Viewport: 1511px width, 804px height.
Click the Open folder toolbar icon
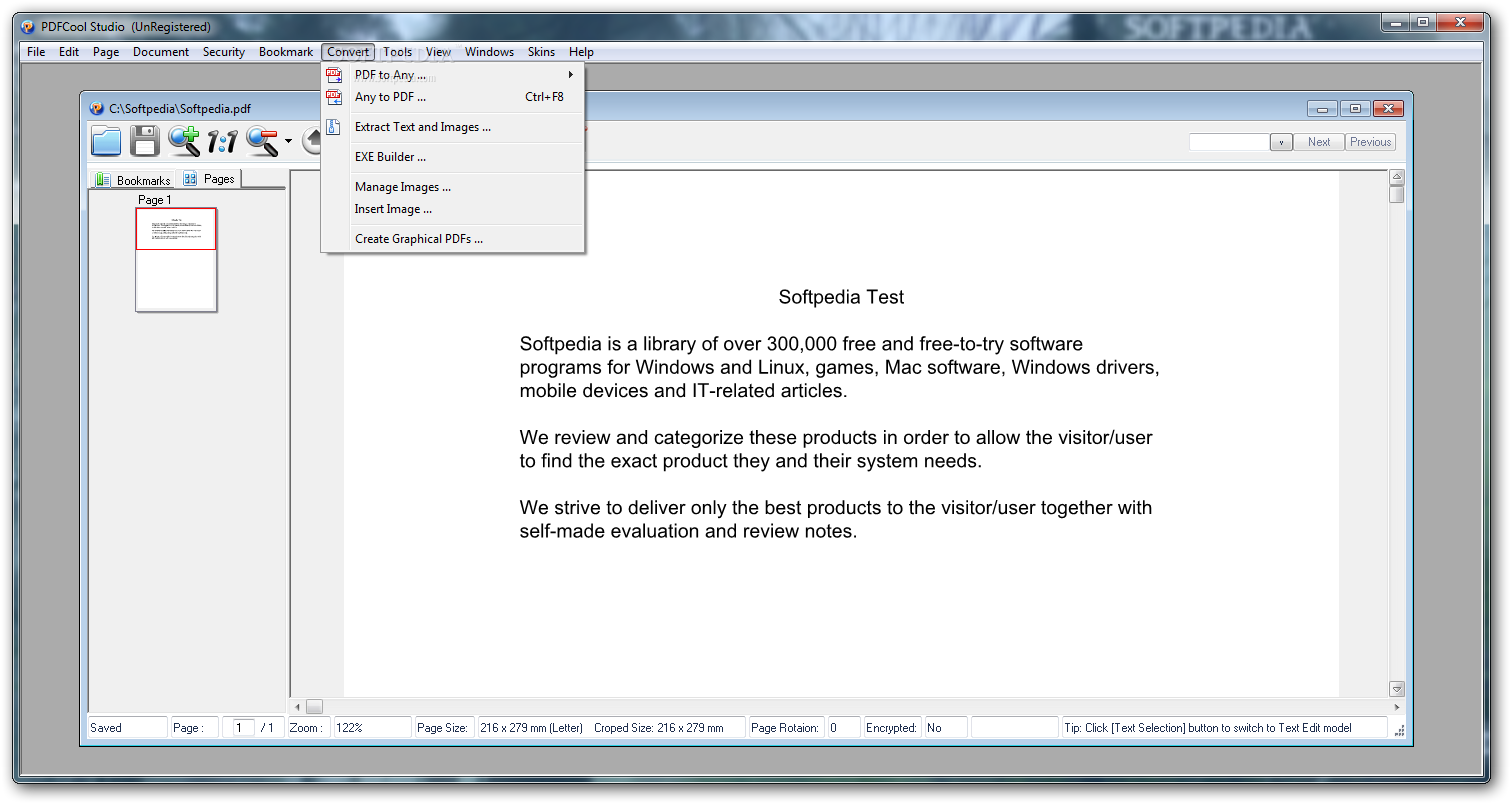click(106, 141)
